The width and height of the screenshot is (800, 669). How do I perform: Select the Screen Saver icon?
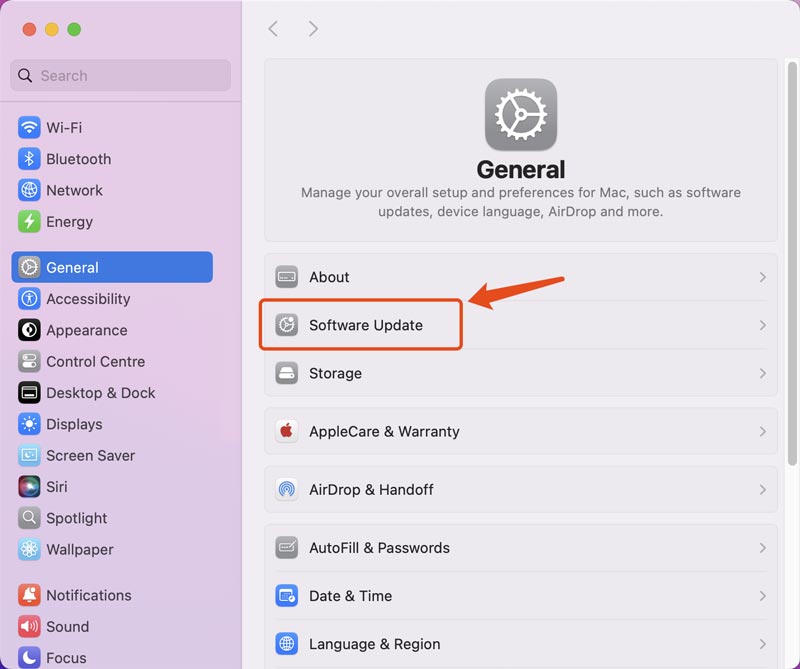[29, 455]
